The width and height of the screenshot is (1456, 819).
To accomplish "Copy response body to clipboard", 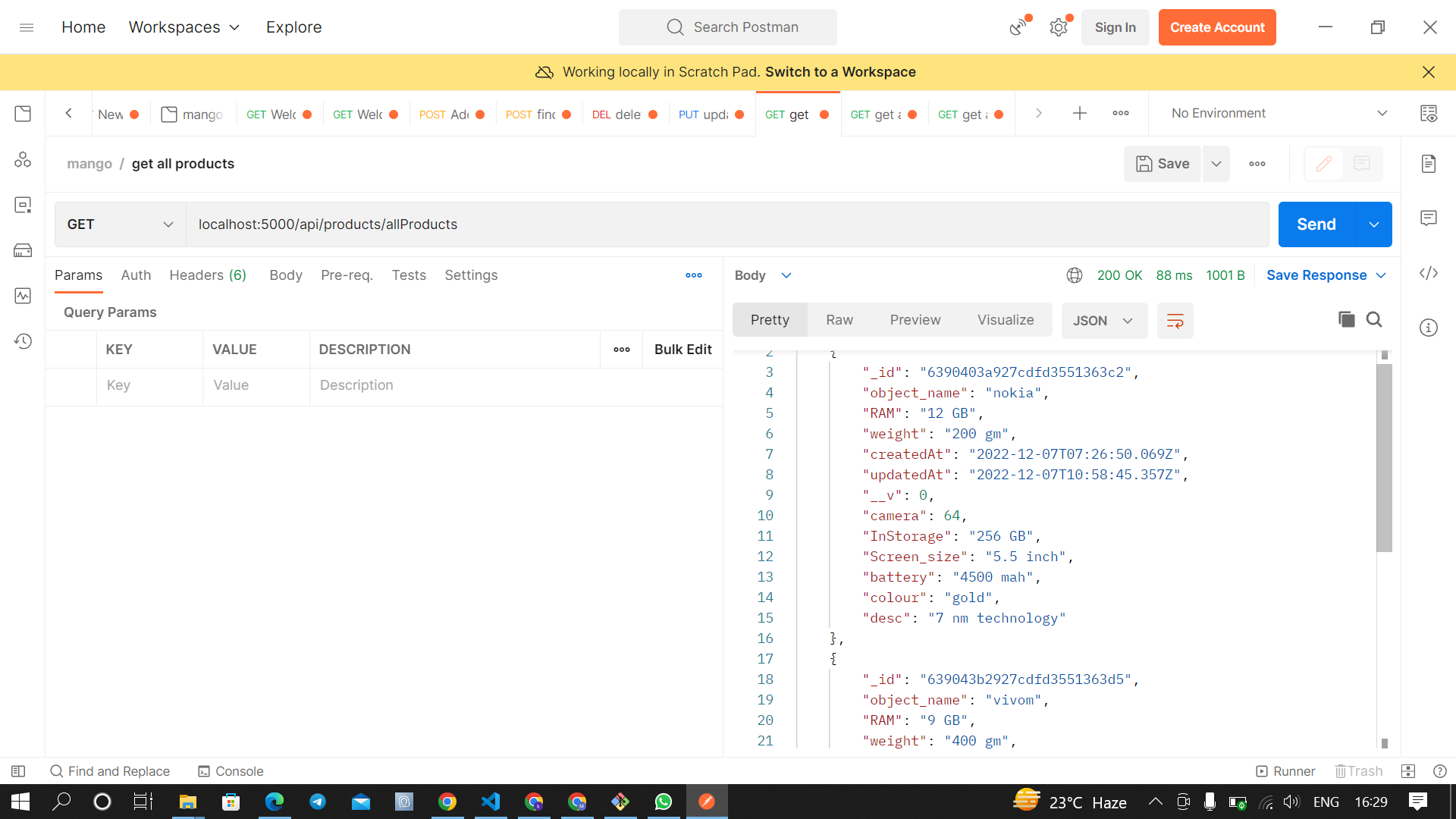I will tap(1347, 320).
